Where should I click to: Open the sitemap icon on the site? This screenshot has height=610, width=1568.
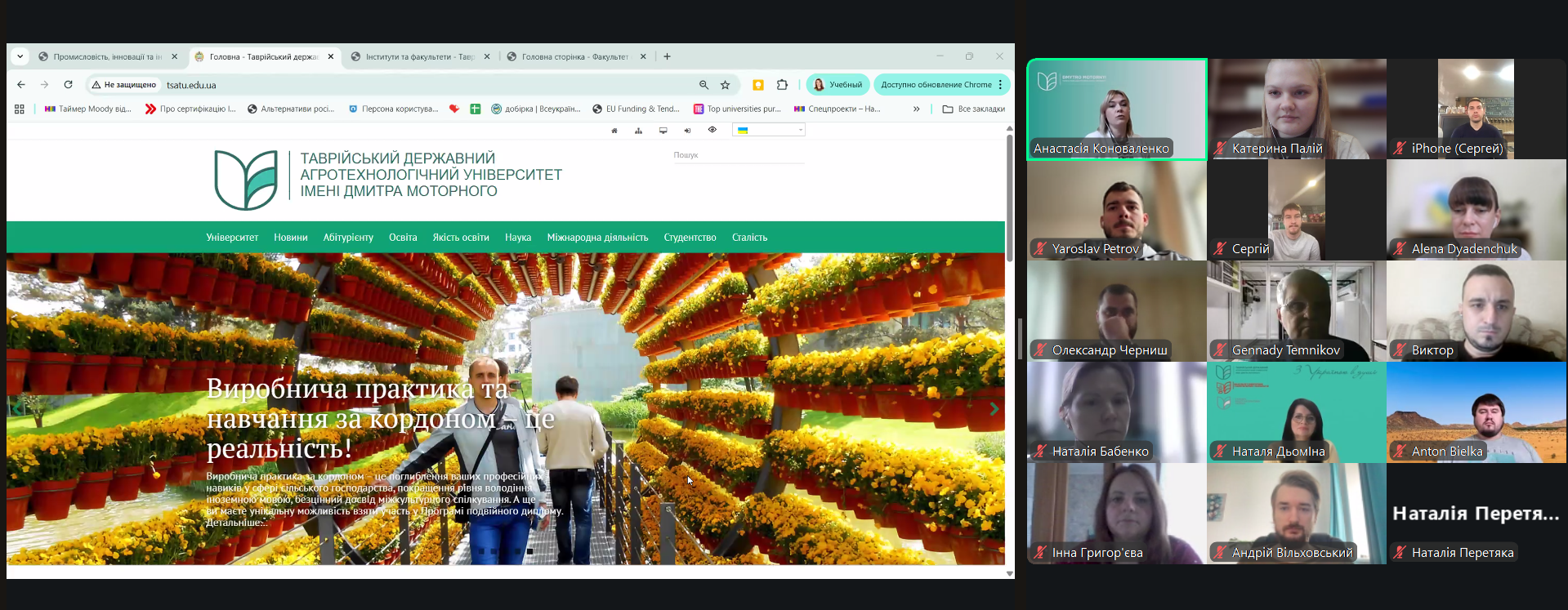[x=638, y=131]
